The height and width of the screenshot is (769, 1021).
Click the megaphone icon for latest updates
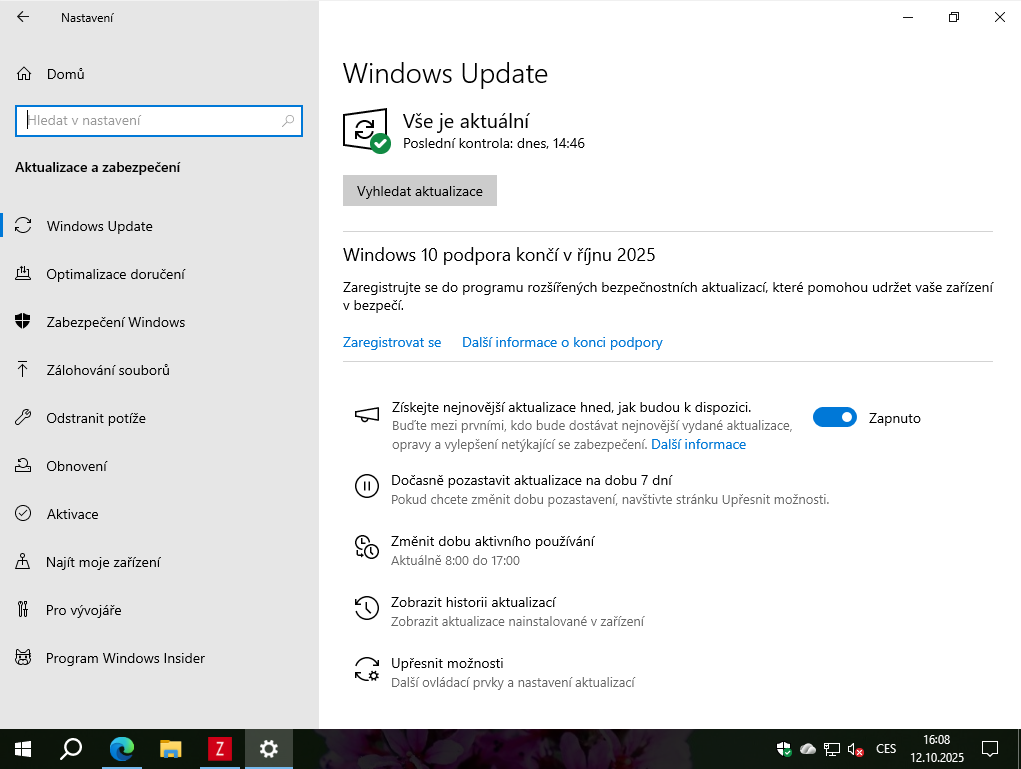click(367, 415)
